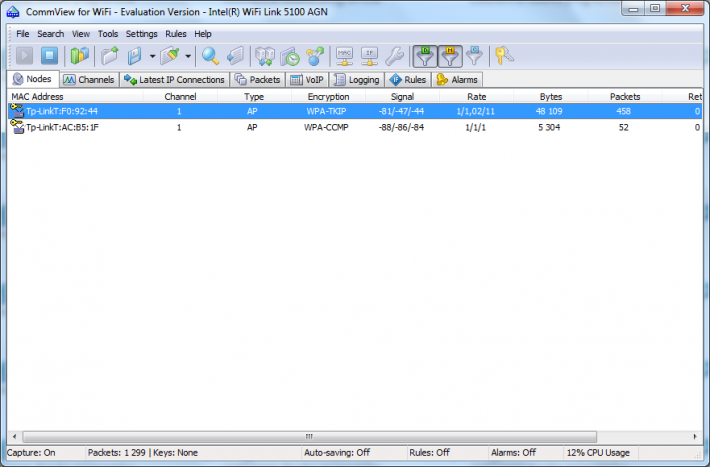Image resolution: width=710 pixels, height=467 pixels.
Task: Toggle the yellow management packets filter funnel
Action: pyautogui.click(x=450, y=56)
